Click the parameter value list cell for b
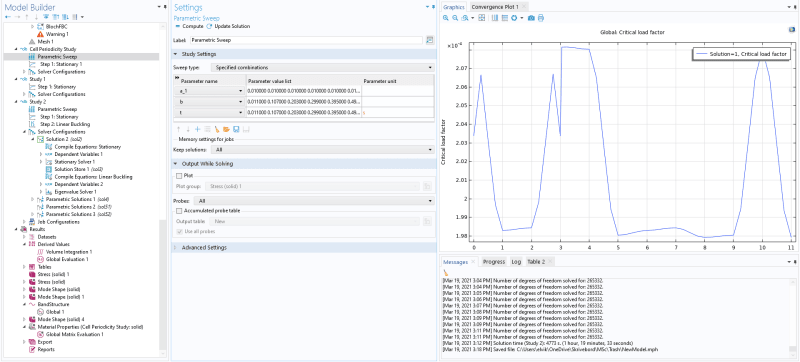The height and width of the screenshot is (362, 800). [x=304, y=102]
